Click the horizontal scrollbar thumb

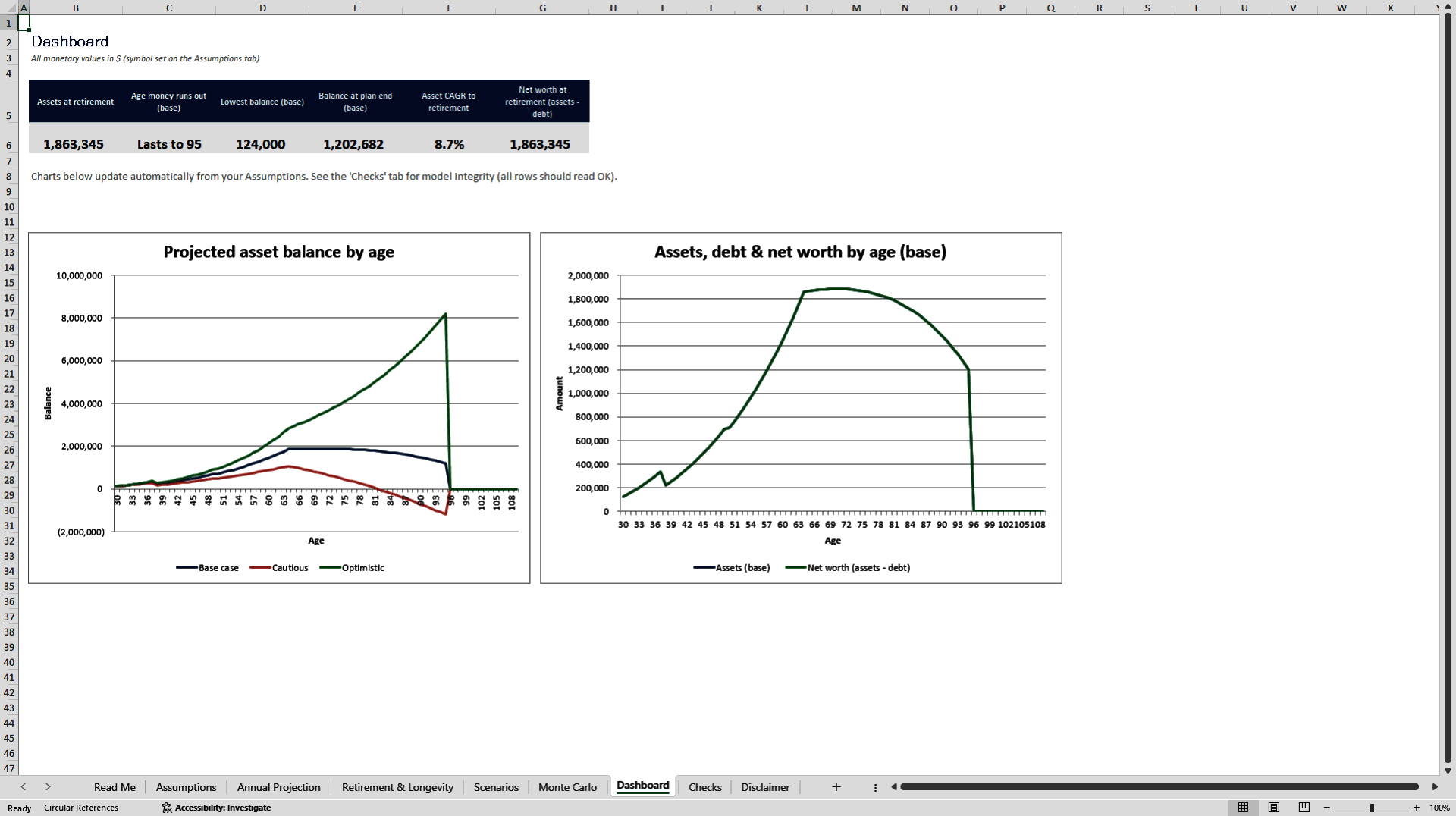(1159, 787)
